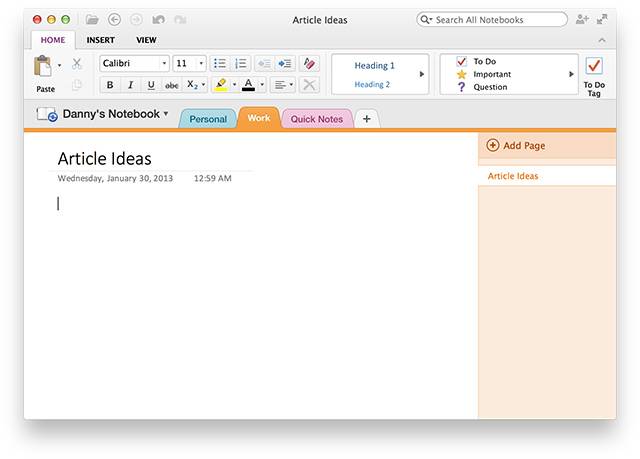Switch to the VIEW ribbon tab
This screenshot has height=459, width=640.
click(146, 40)
